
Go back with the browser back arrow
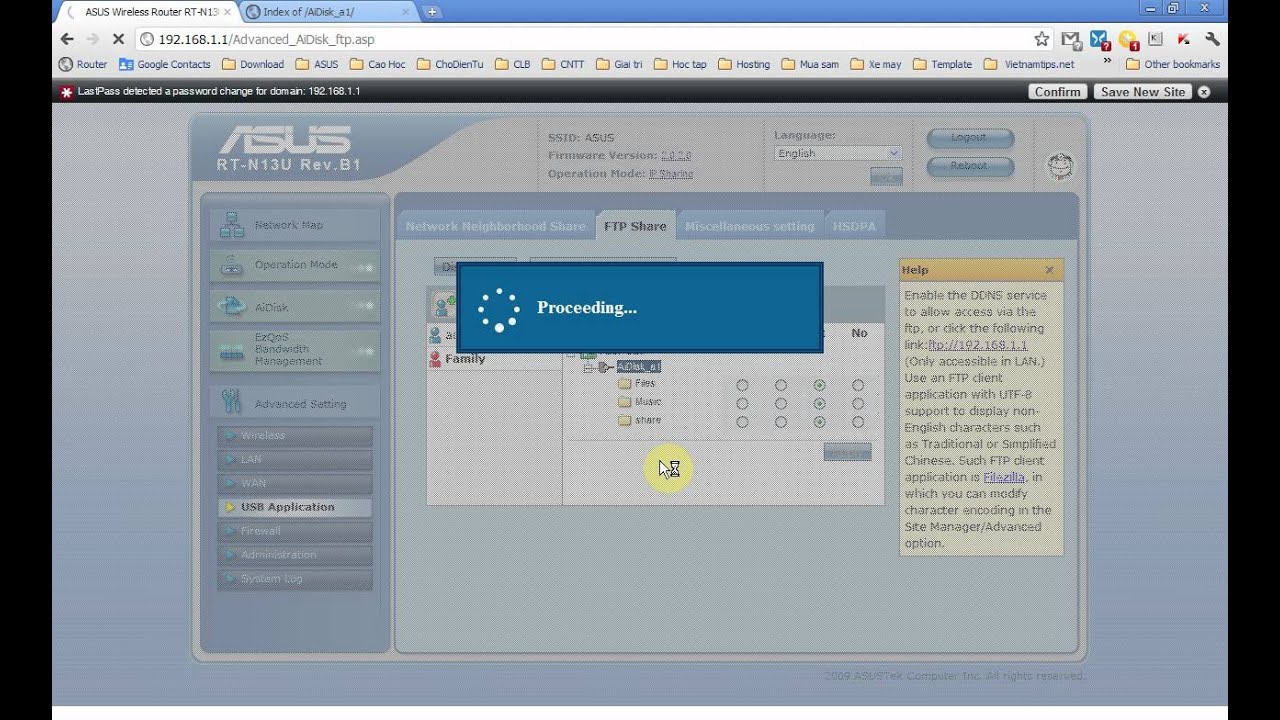tap(67, 39)
